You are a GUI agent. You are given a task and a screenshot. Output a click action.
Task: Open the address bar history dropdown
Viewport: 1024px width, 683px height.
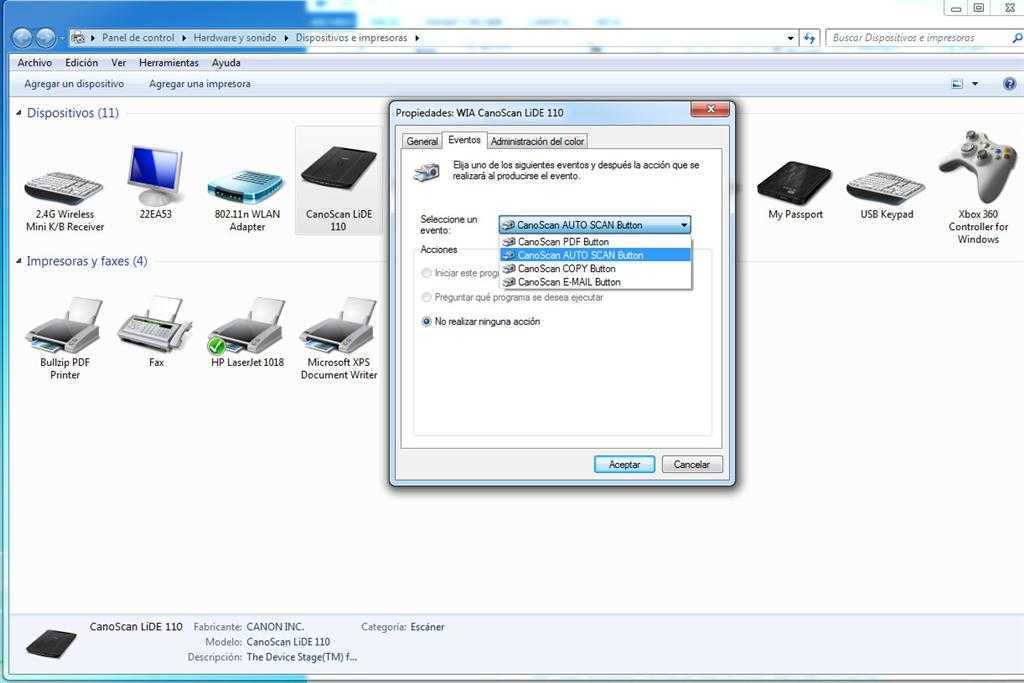coord(790,38)
